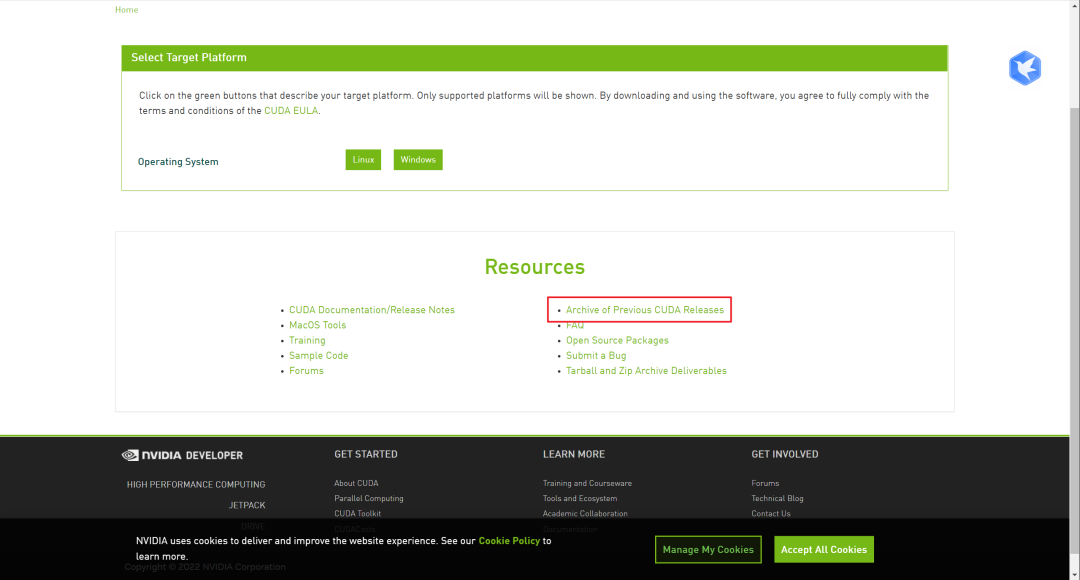The image size is (1080, 580).
Task: Open the Cookie Policy link in banner
Action: coord(509,541)
